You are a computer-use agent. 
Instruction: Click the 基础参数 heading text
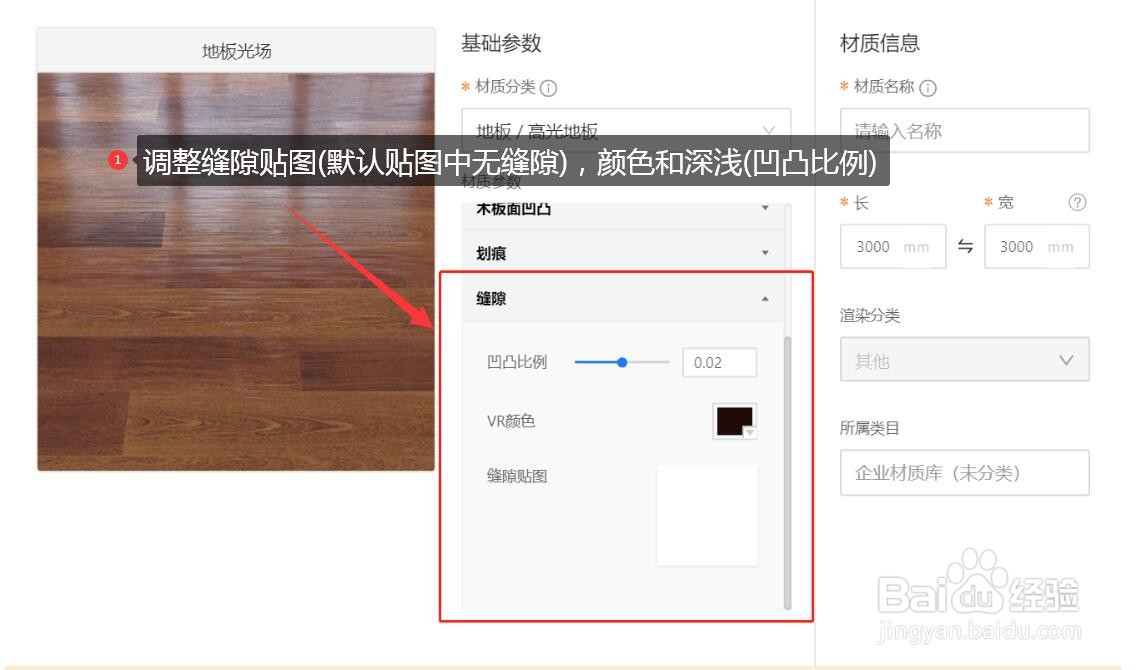pyautogui.click(x=501, y=43)
